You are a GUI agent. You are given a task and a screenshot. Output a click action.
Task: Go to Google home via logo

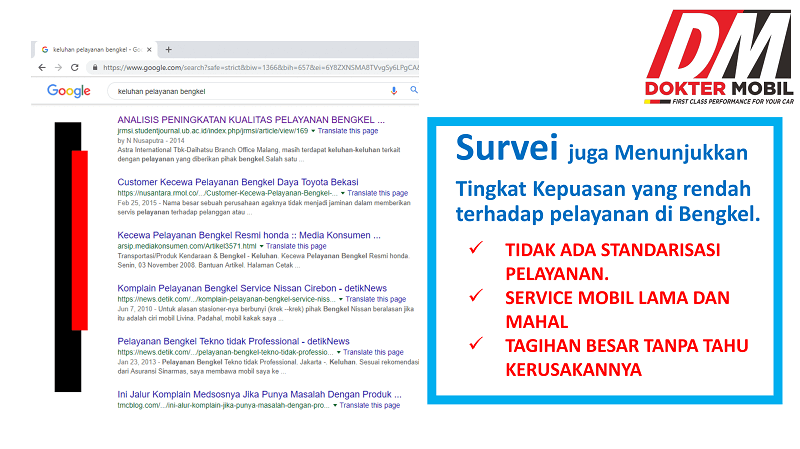pos(68,91)
